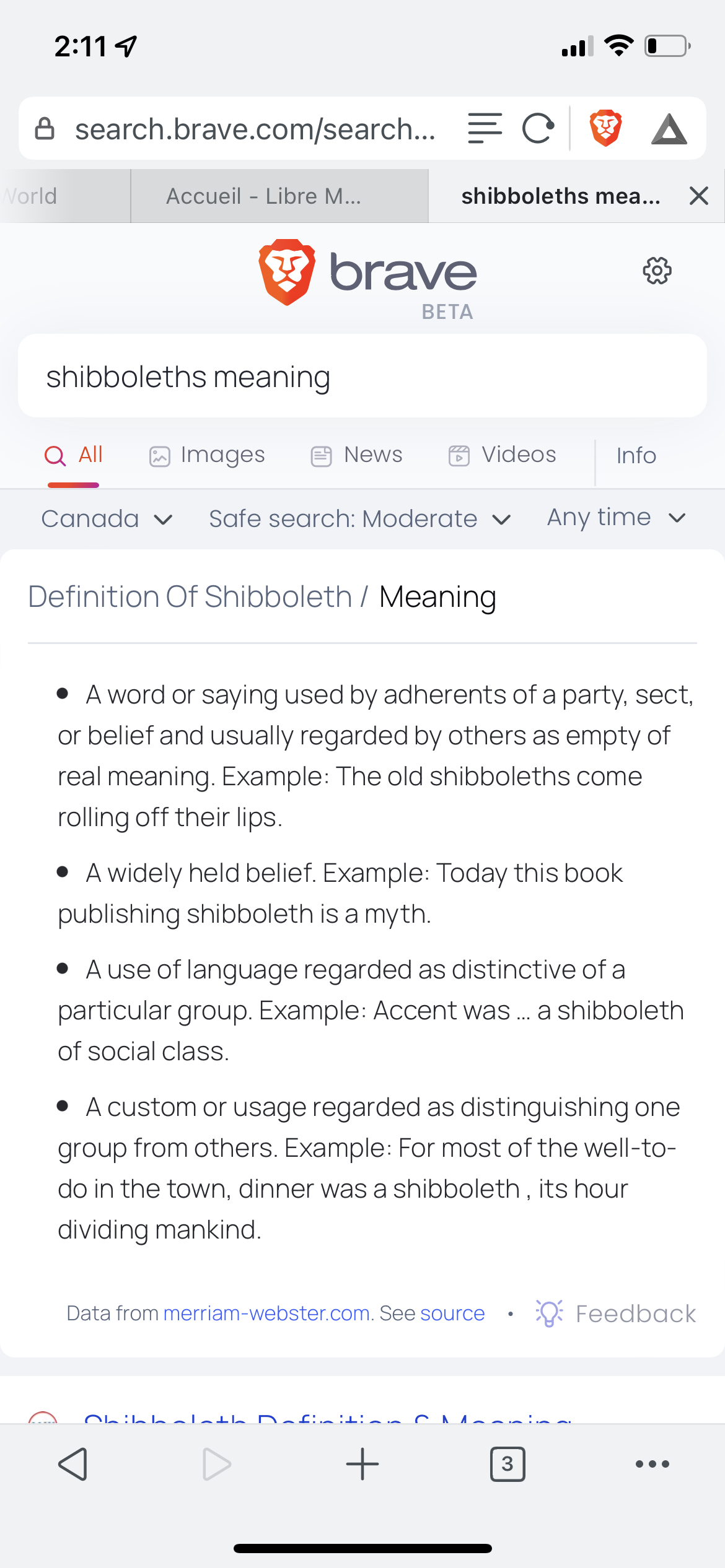The height and width of the screenshot is (1568, 725).
Task: Switch to Accueil - Libre M... tab
Action: click(x=279, y=196)
